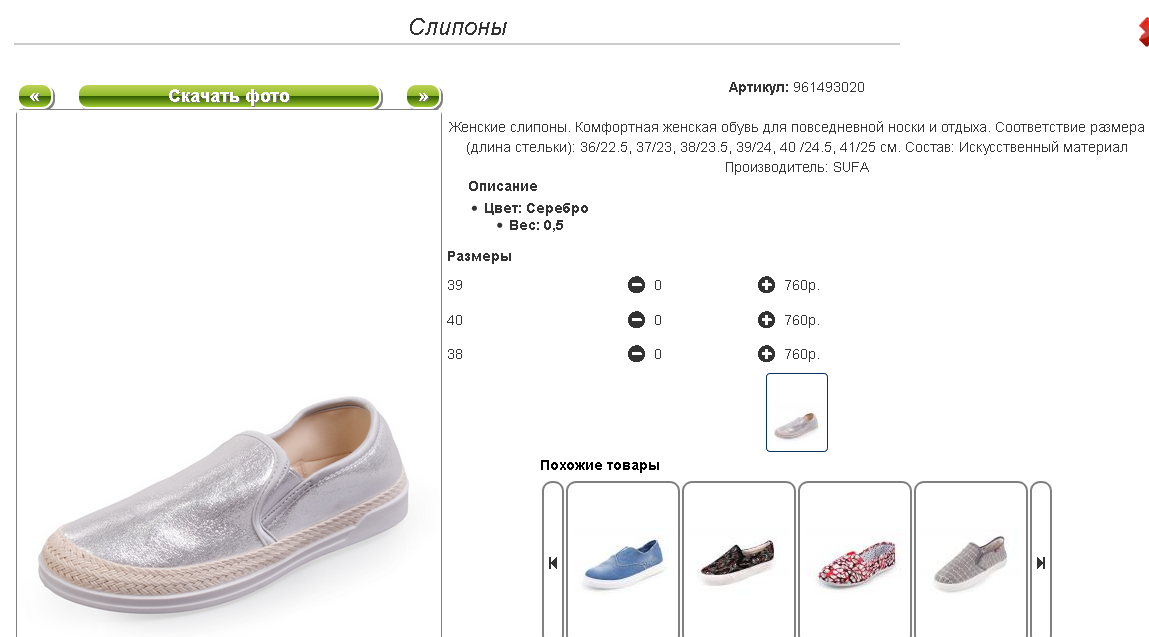The width and height of the screenshot is (1149, 637).
Task: Go to previous photo with « button
Action: tap(35, 97)
